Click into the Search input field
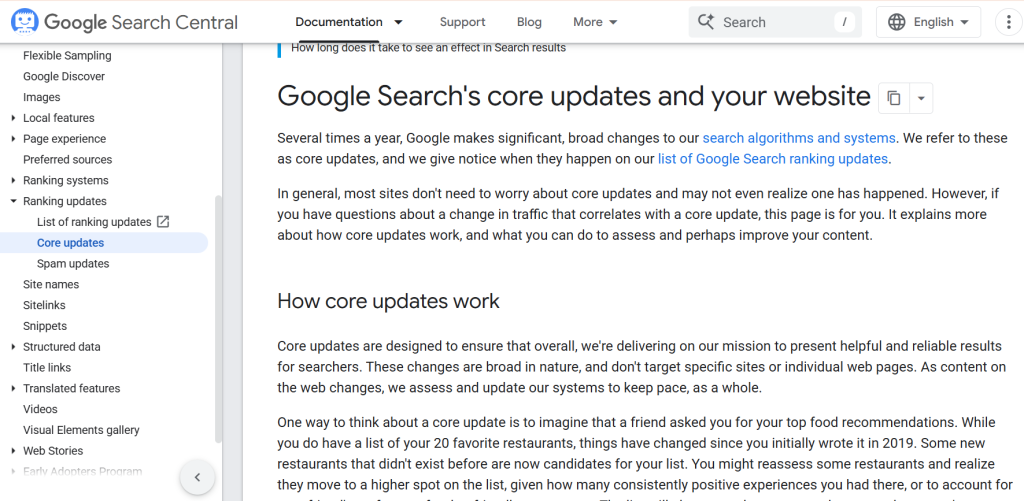Image resolution: width=1024 pixels, height=501 pixels. point(780,22)
